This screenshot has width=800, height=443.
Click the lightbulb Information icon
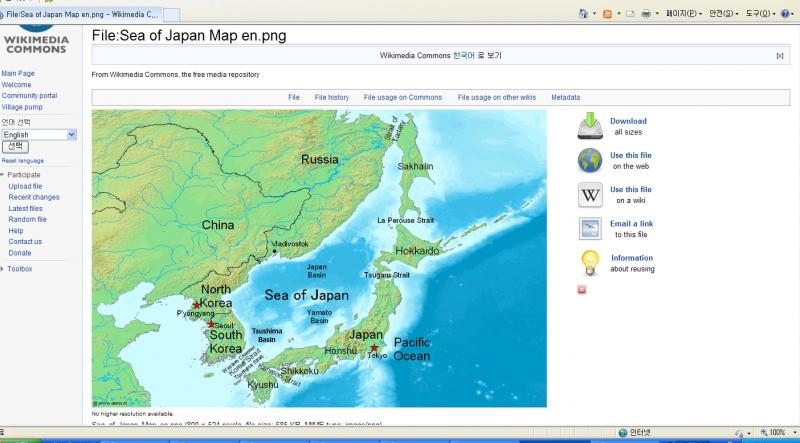click(590, 263)
